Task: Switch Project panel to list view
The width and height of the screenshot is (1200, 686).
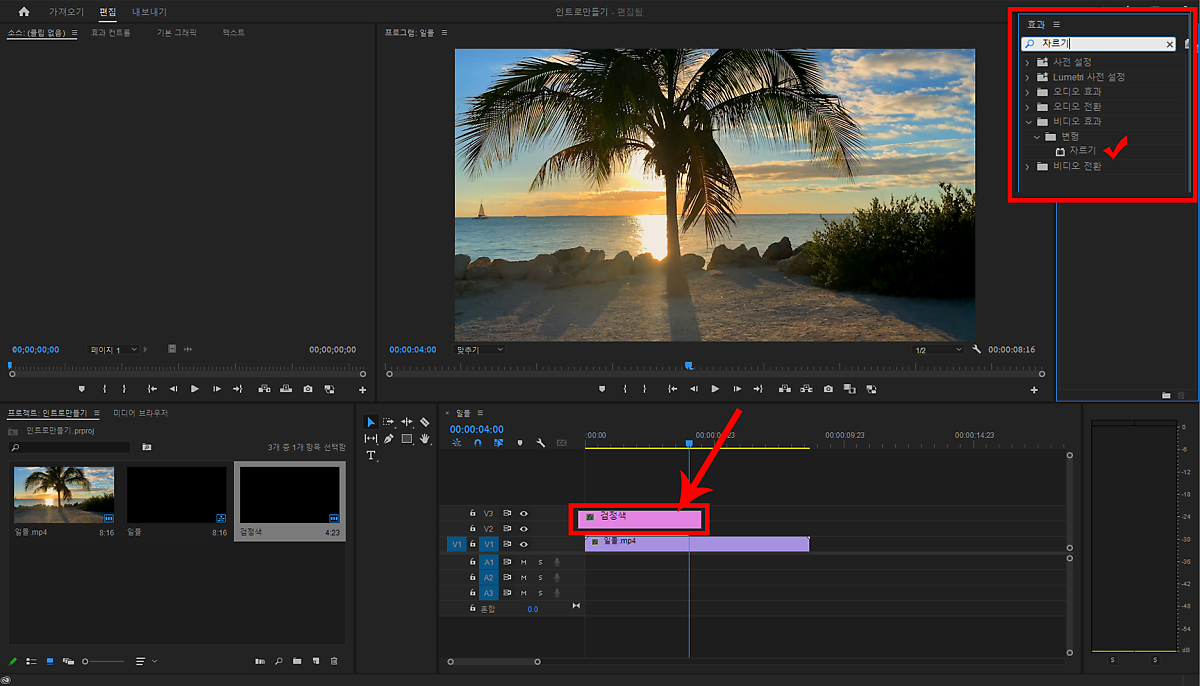Action: point(31,661)
